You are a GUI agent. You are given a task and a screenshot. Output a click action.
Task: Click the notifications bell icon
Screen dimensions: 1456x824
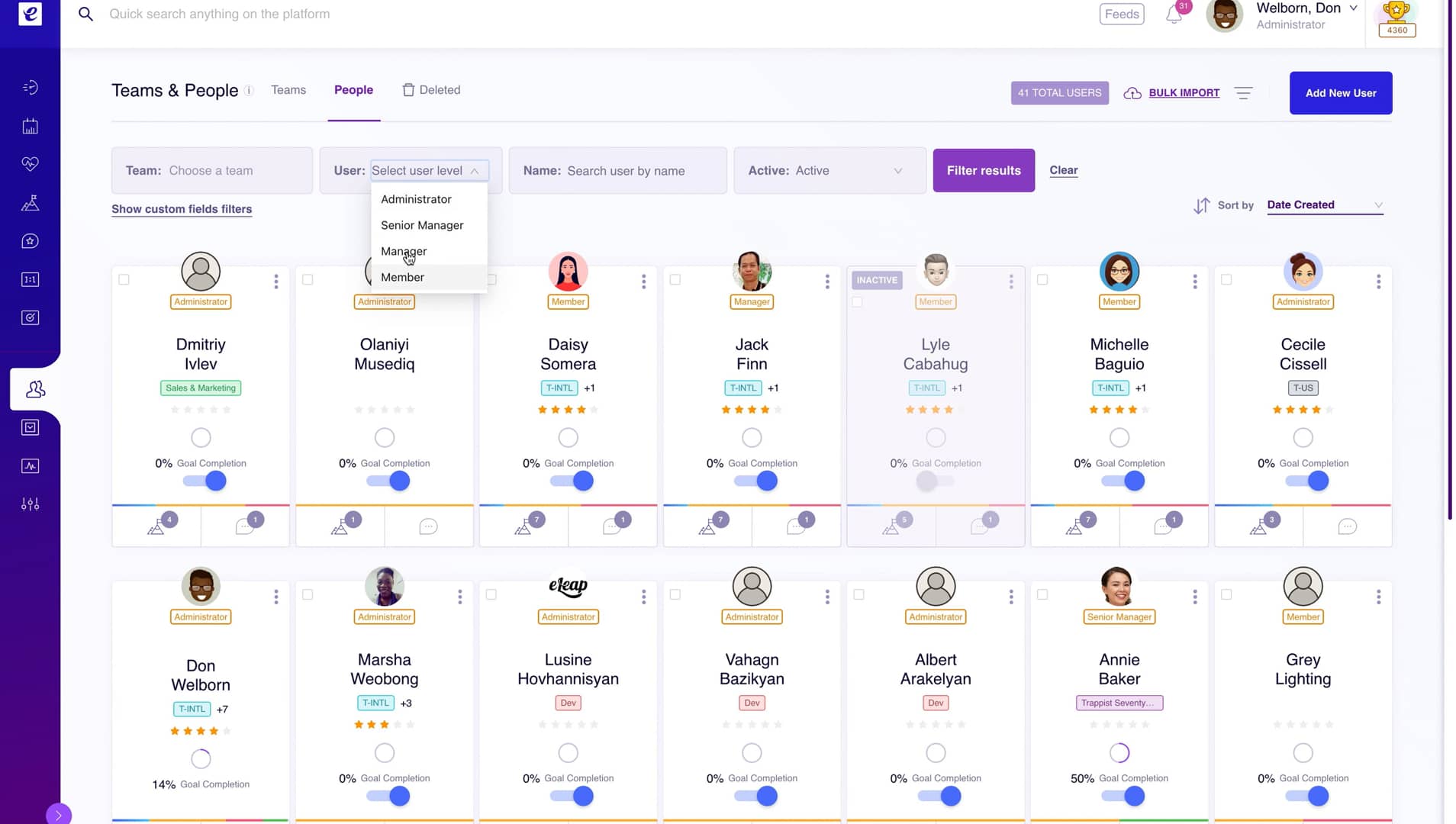(x=1174, y=14)
